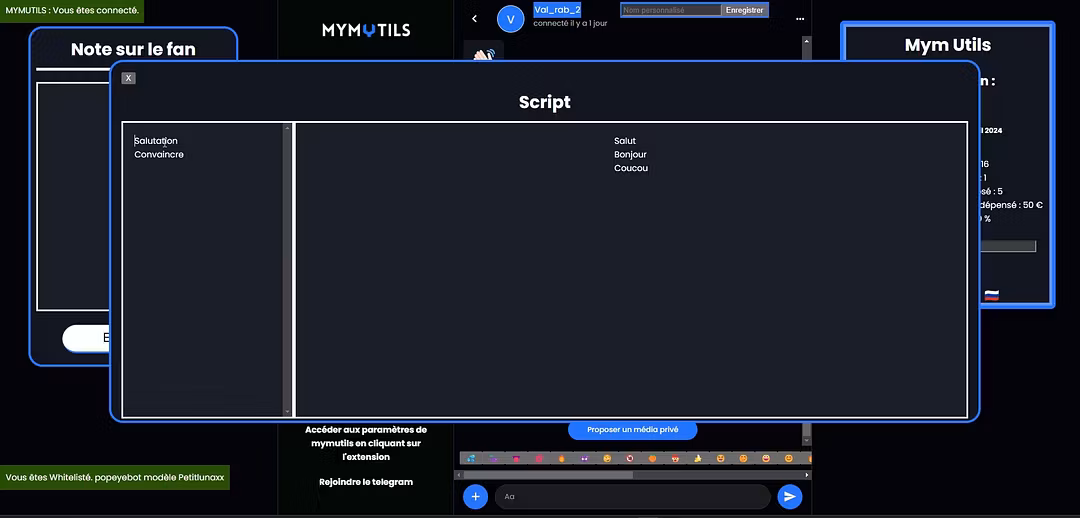
Task: Focus the Nom personnalisé input field
Action: (671, 10)
